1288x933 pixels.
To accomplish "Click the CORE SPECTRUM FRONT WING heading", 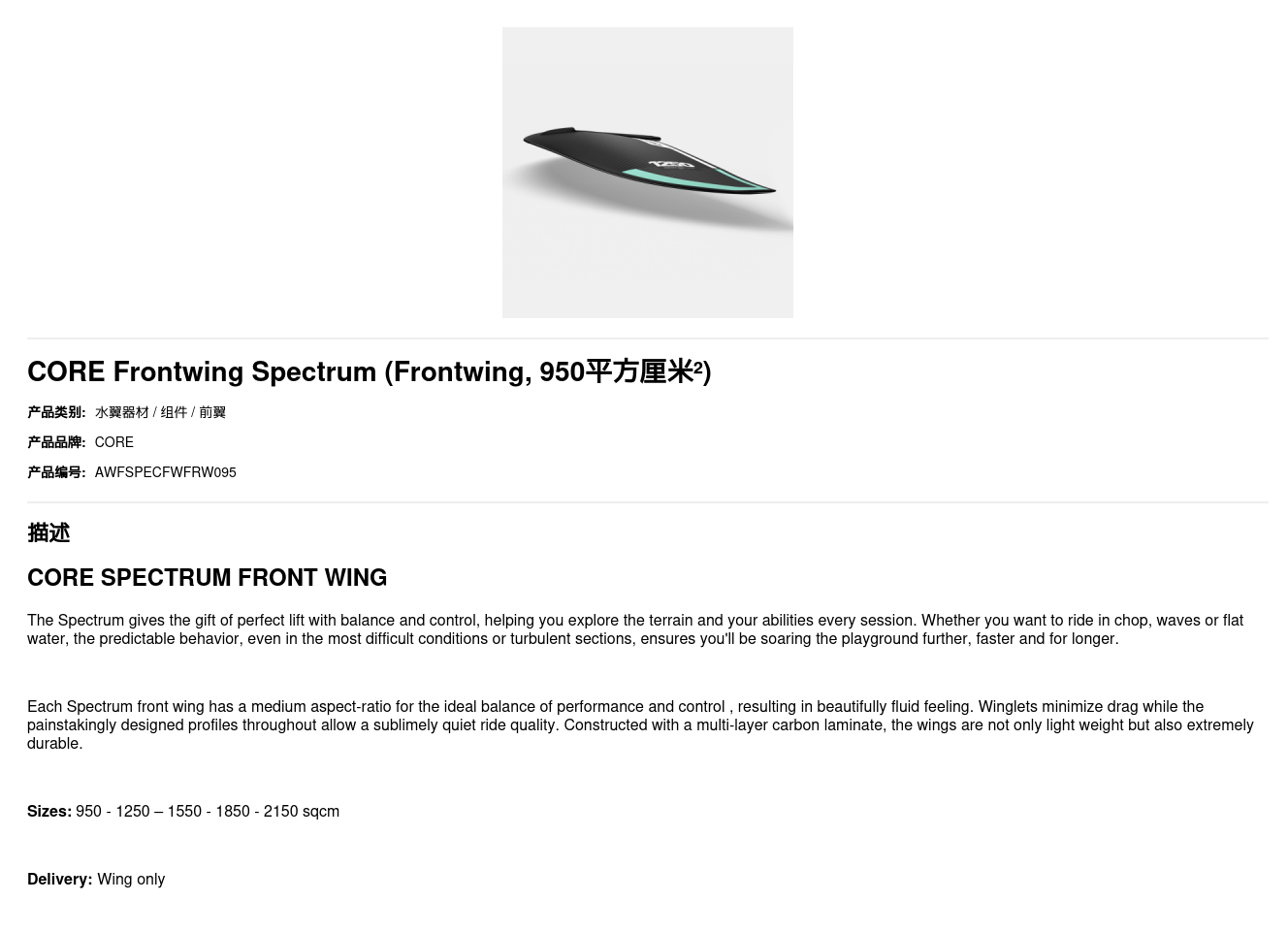I will [207, 577].
